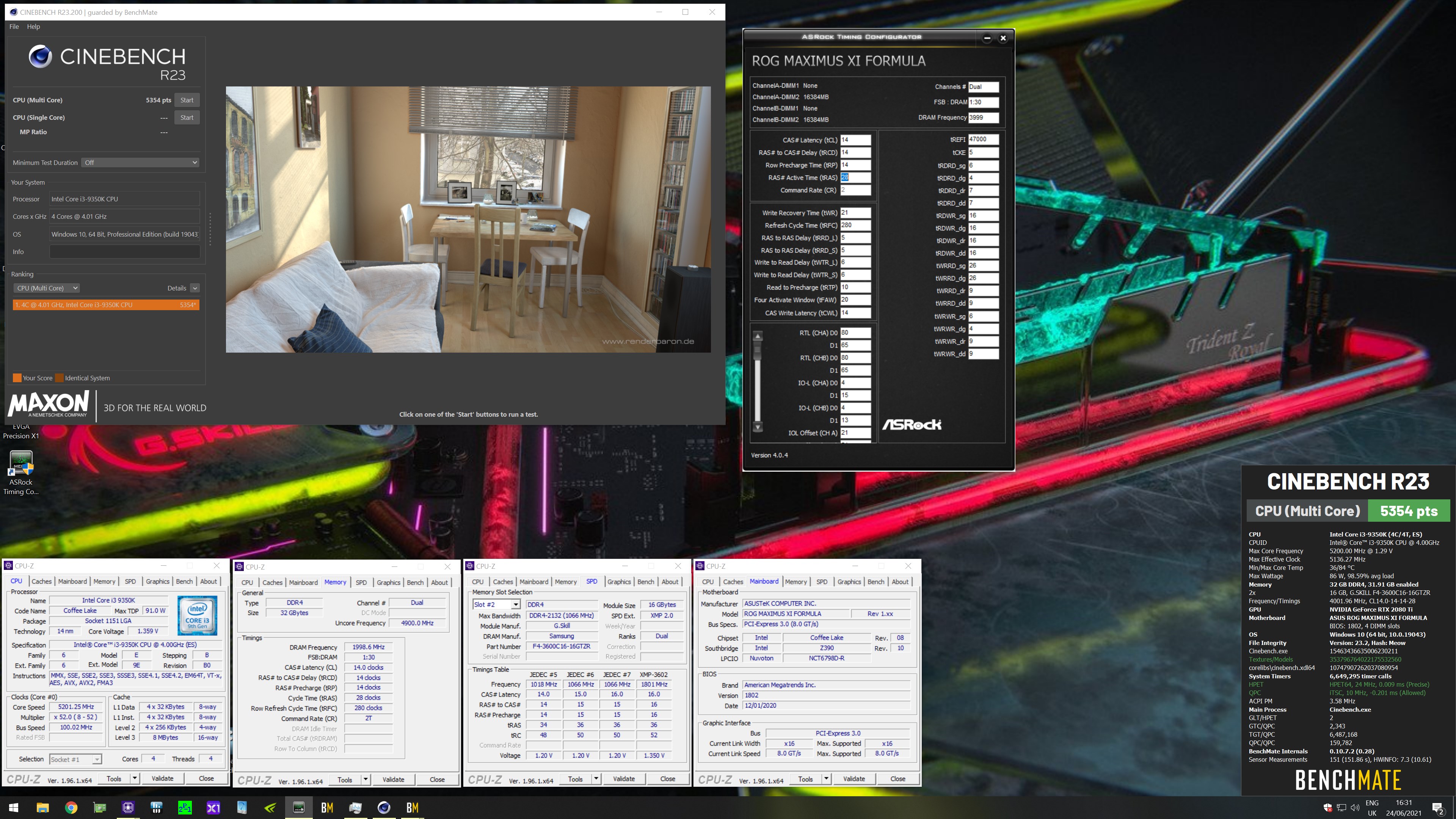This screenshot has width=1456, height=819.
Task: Open Socket #1 selection dropdown in CPU-Z
Action: point(75,759)
